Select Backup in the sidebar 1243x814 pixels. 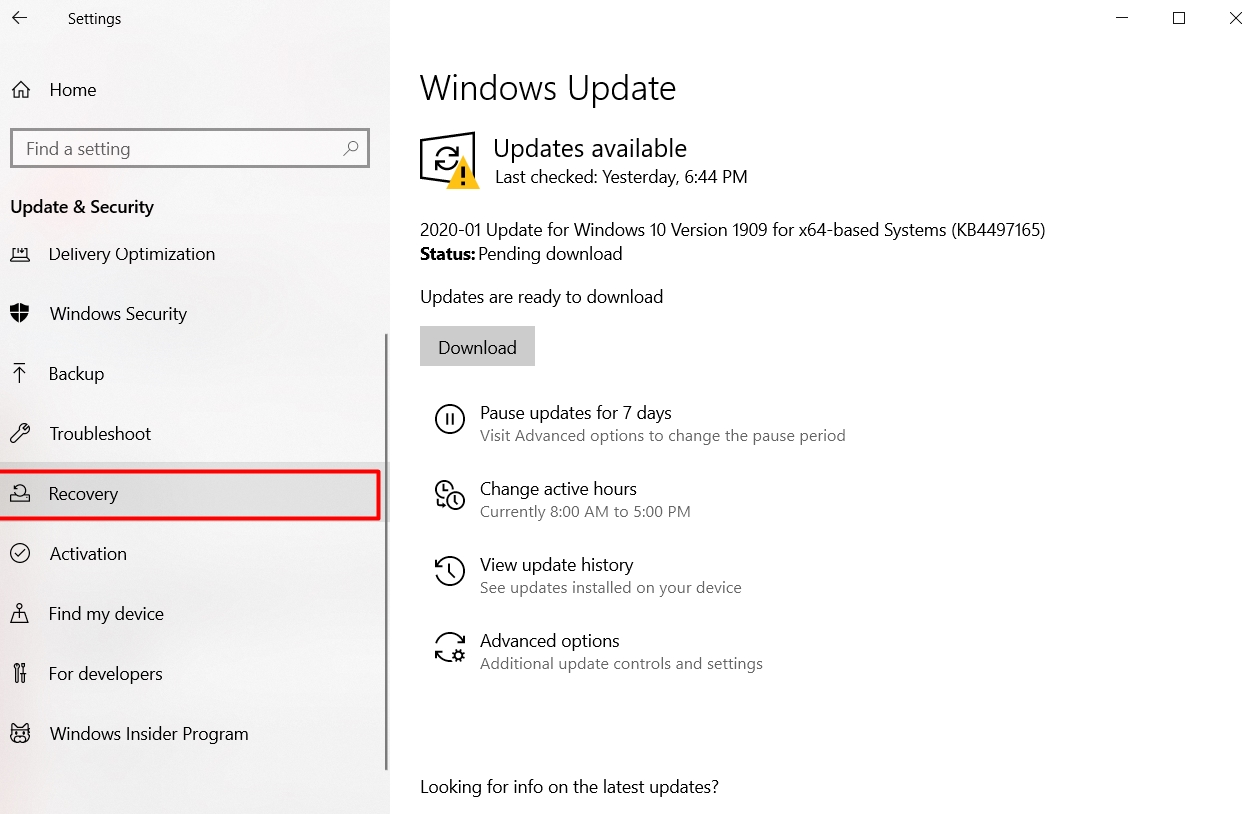pyautogui.click(x=76, y=373)
